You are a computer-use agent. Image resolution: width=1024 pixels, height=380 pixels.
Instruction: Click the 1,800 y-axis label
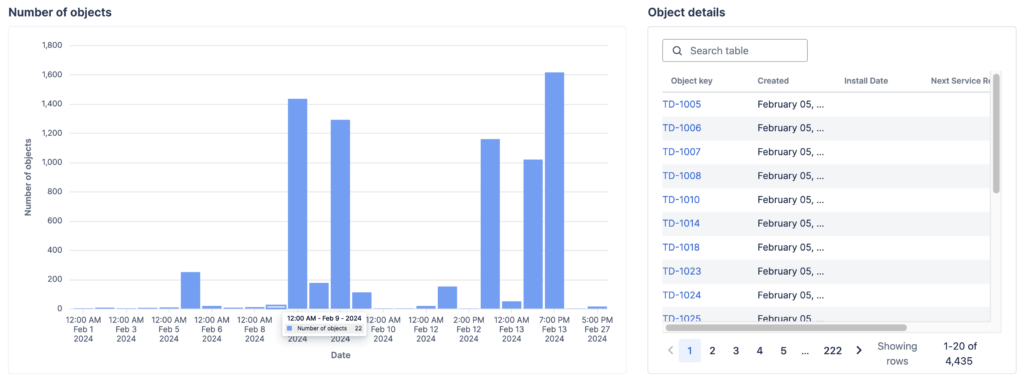point(52,46)
